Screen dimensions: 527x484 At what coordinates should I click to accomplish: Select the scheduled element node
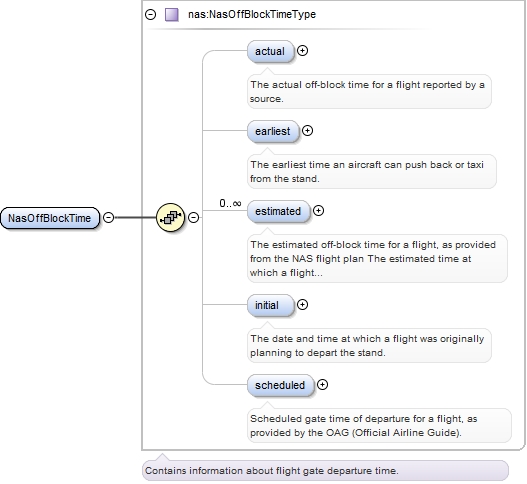280,385
